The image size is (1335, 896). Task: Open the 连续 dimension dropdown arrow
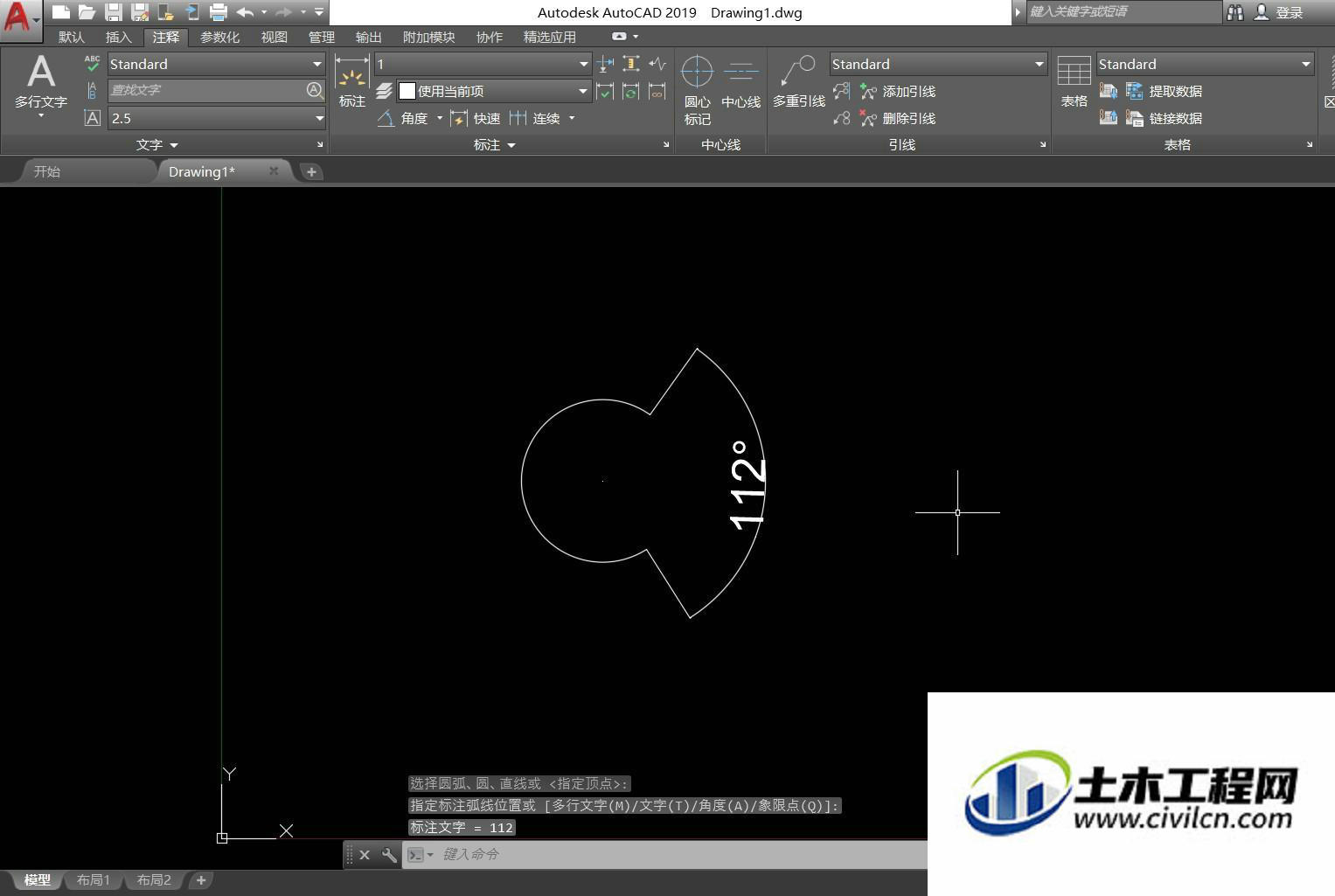tap(572, 118)
